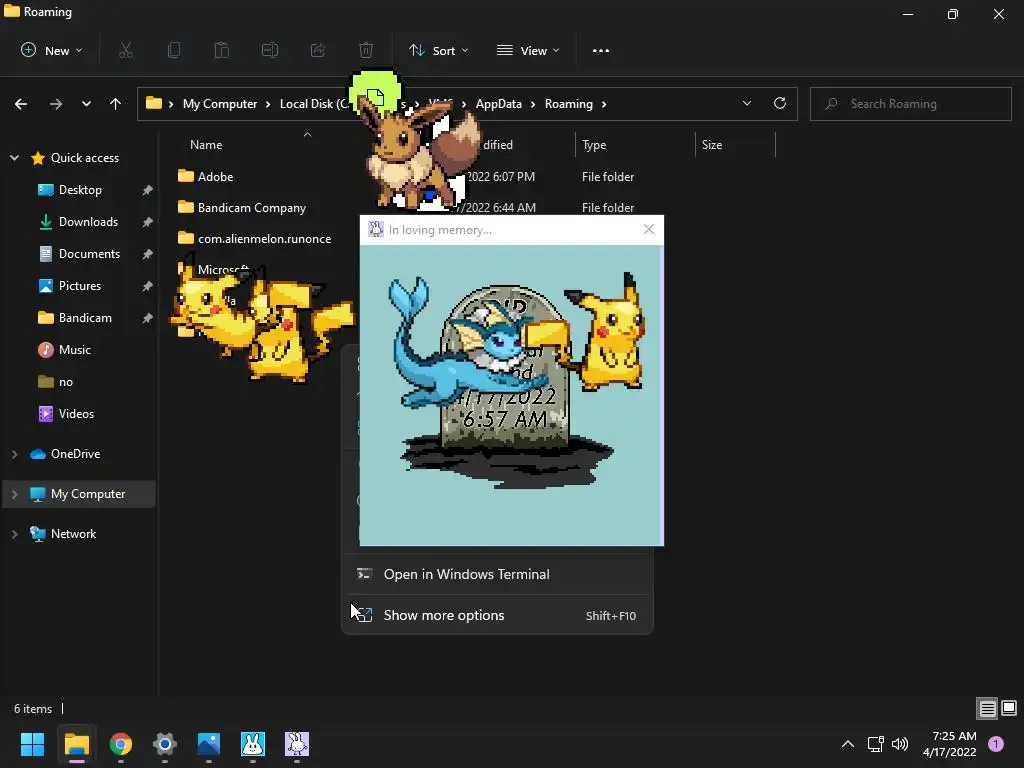Close the In loving memory window
The width and height of the screenshot is (1024, 768).
(648, 229)
